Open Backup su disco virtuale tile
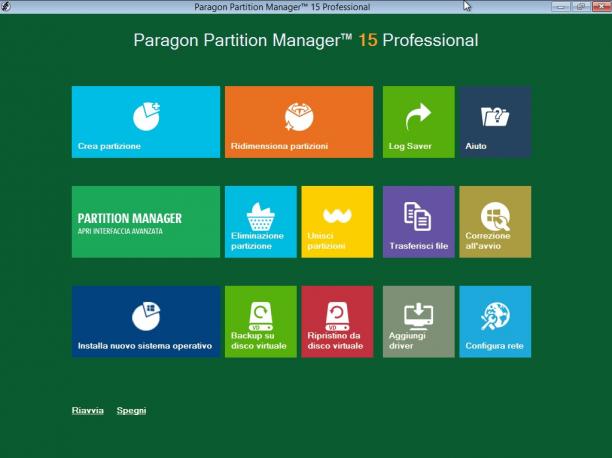The image size is (612, 458). tap(261, 322)
